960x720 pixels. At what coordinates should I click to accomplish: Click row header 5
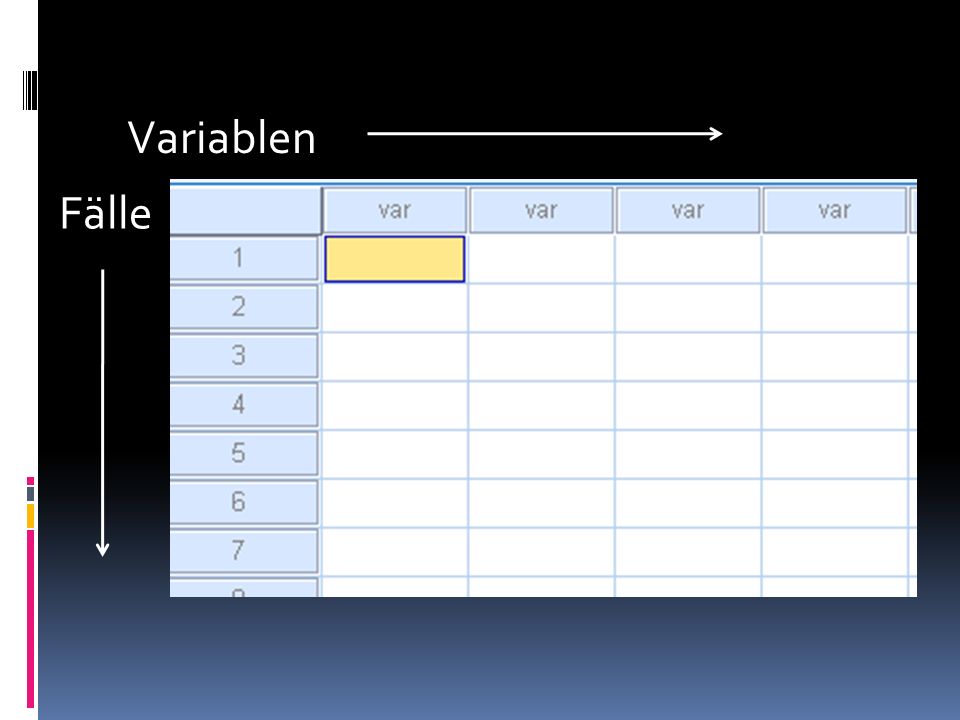coord(244,454)
